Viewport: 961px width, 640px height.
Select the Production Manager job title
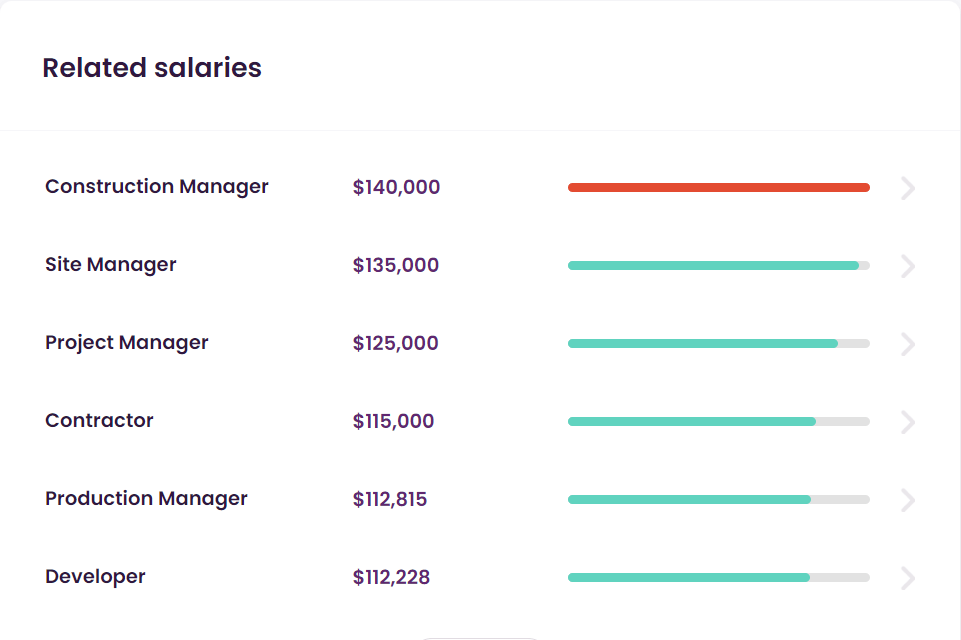click(146, 499)
